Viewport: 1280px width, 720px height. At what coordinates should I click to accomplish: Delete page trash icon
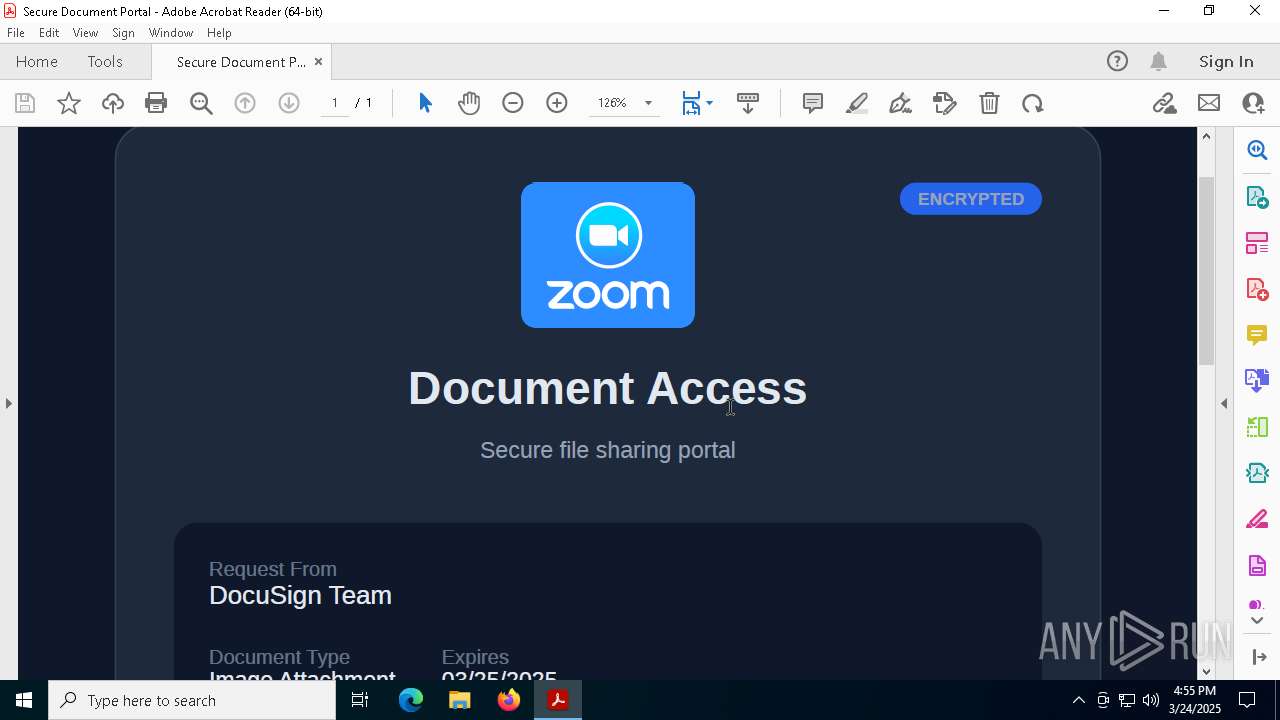point(989,103)
